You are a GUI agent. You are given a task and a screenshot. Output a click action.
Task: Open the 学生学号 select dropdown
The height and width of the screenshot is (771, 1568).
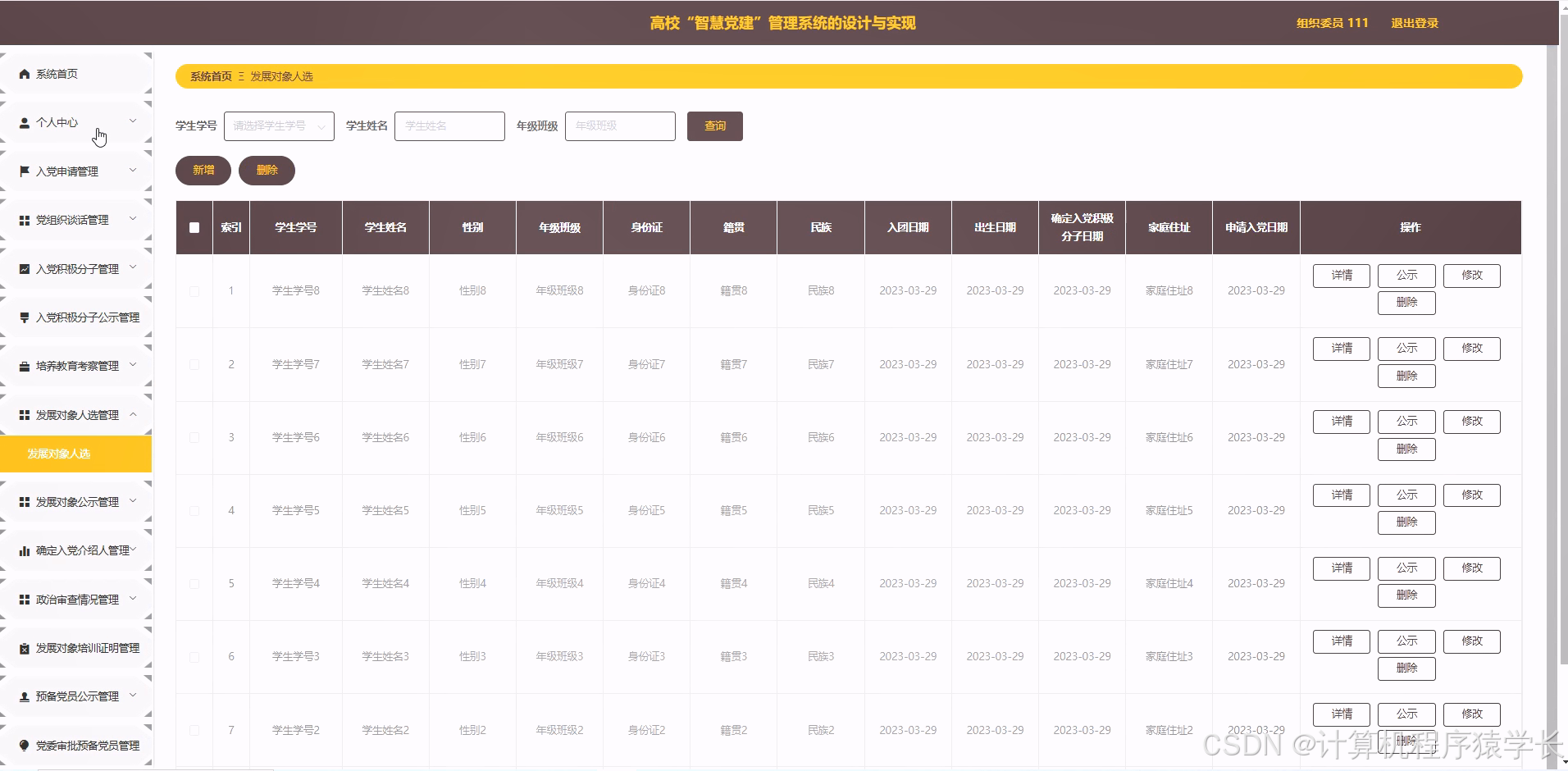click(279, 126)
